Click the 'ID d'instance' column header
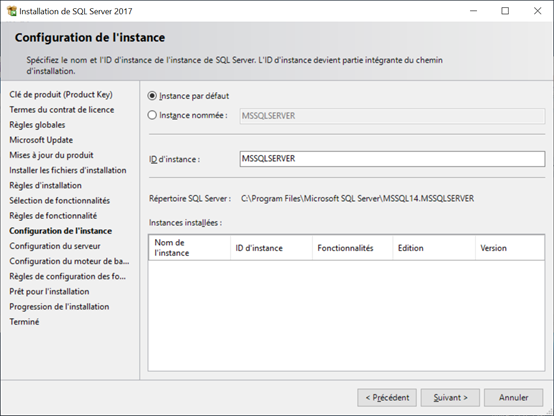Viewport: 554px width, 416px height. tap(271, 248)
